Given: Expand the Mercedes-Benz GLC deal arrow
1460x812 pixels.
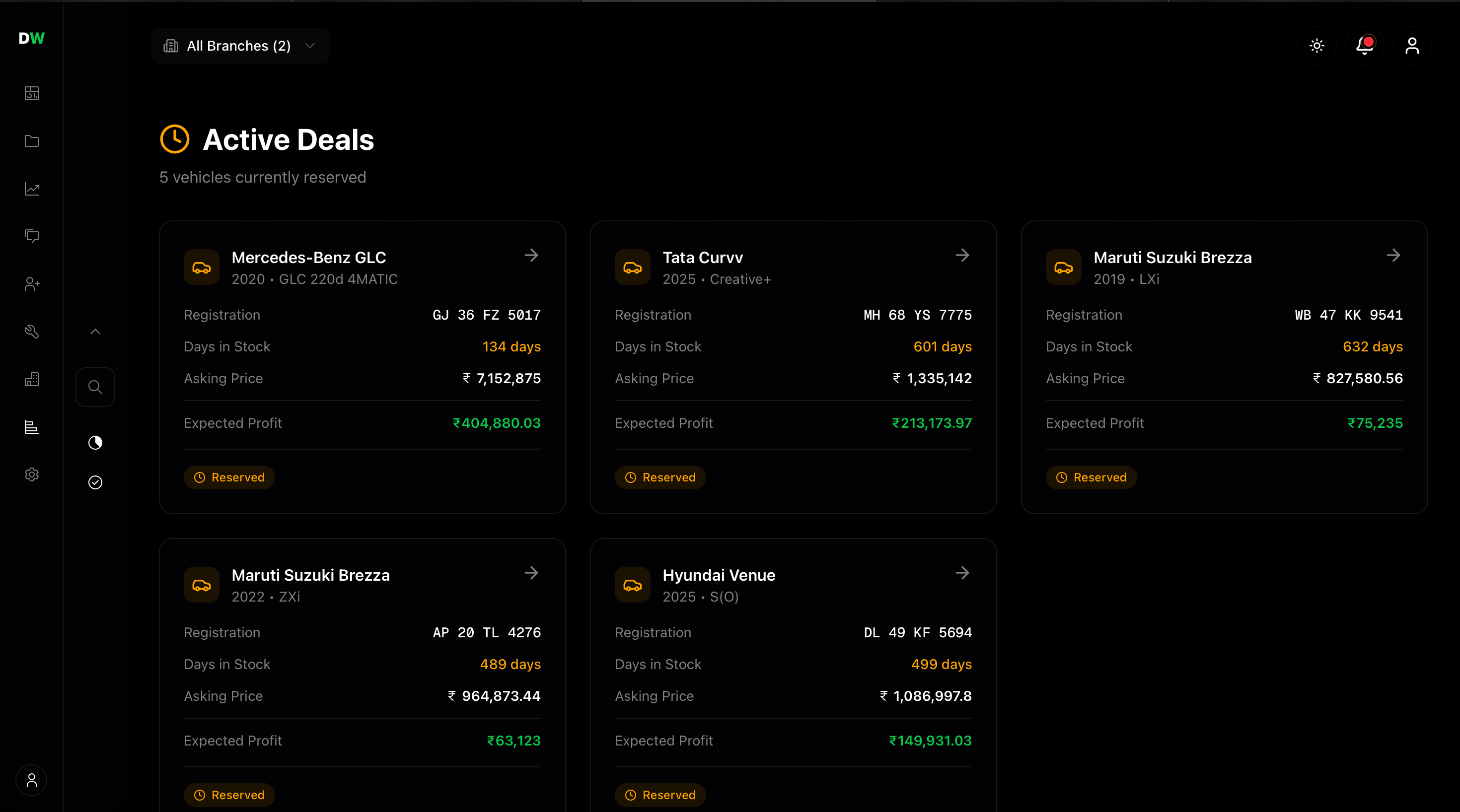Looking at the screenshot, I should 532,256.
